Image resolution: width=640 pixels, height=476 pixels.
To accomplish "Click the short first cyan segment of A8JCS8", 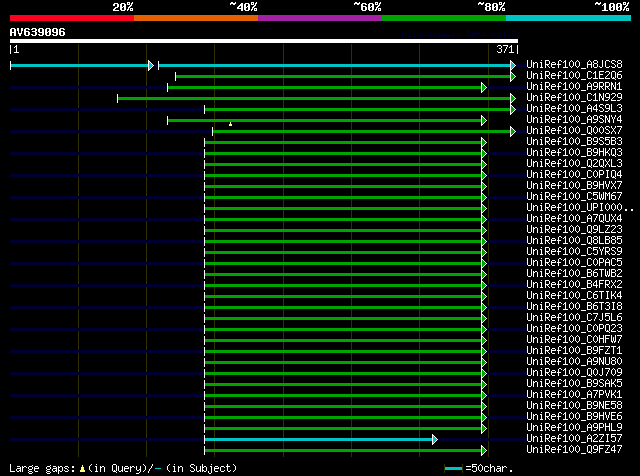I will coord(80,65).
